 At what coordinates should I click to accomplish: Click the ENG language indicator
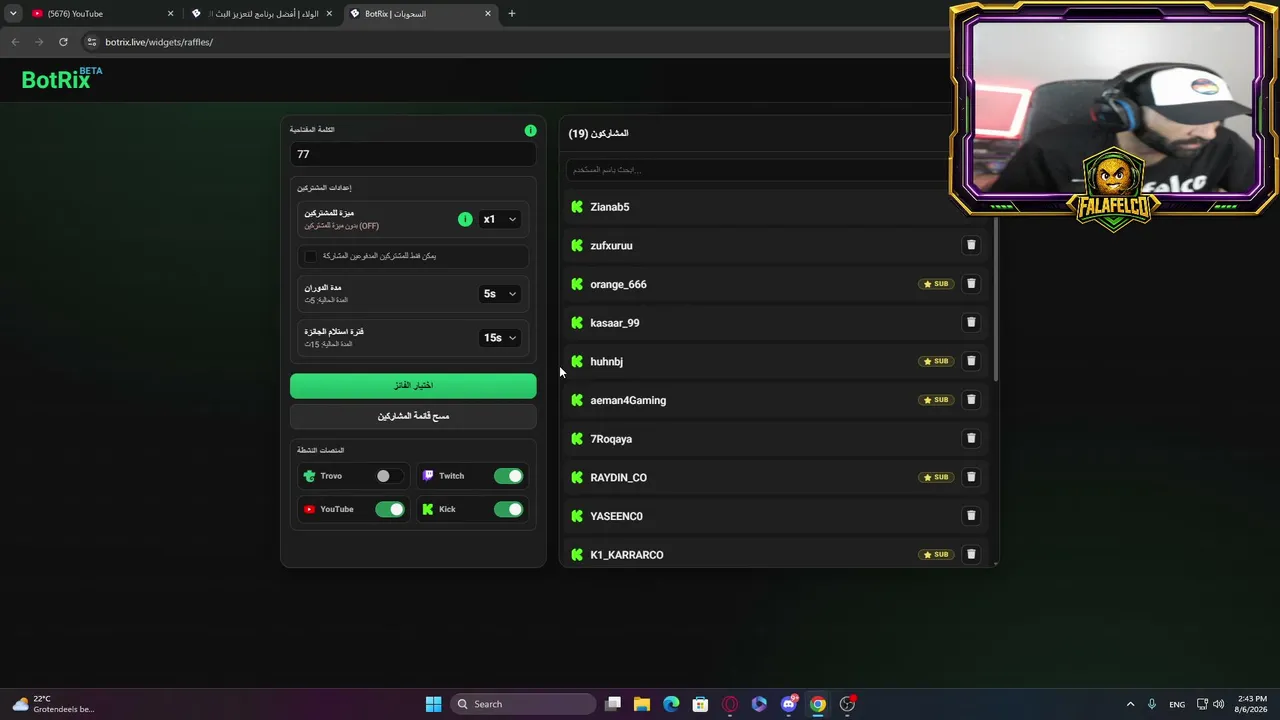(1177, 704)
